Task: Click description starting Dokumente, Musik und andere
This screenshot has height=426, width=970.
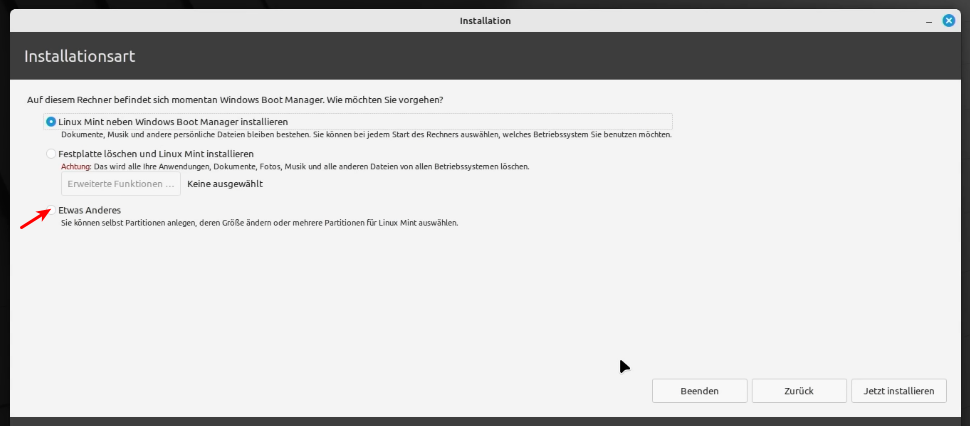Action: click(366, 134)
